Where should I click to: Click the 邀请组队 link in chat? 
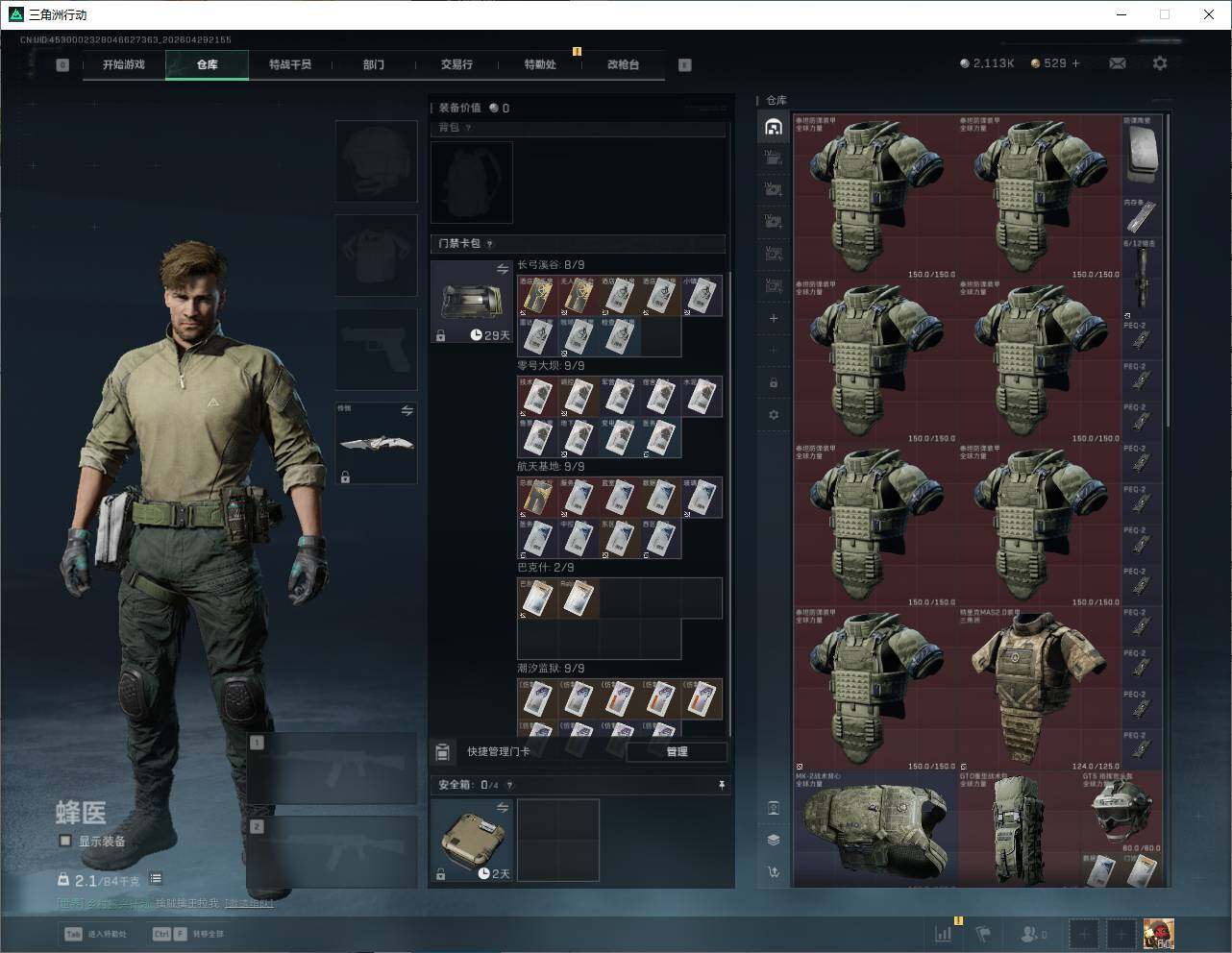(x=250, y=903)
